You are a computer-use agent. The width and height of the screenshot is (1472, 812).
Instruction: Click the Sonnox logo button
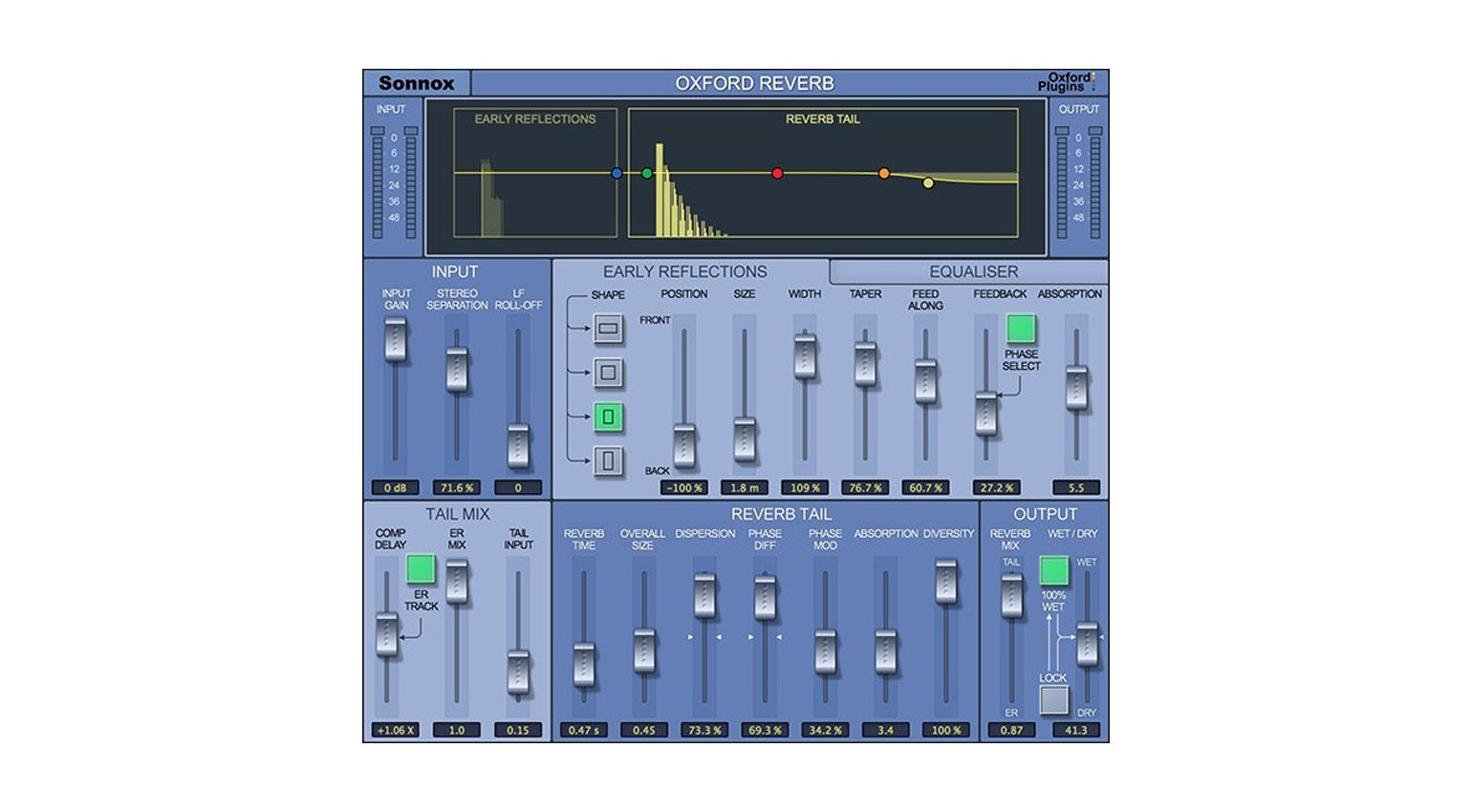point(417,83)
